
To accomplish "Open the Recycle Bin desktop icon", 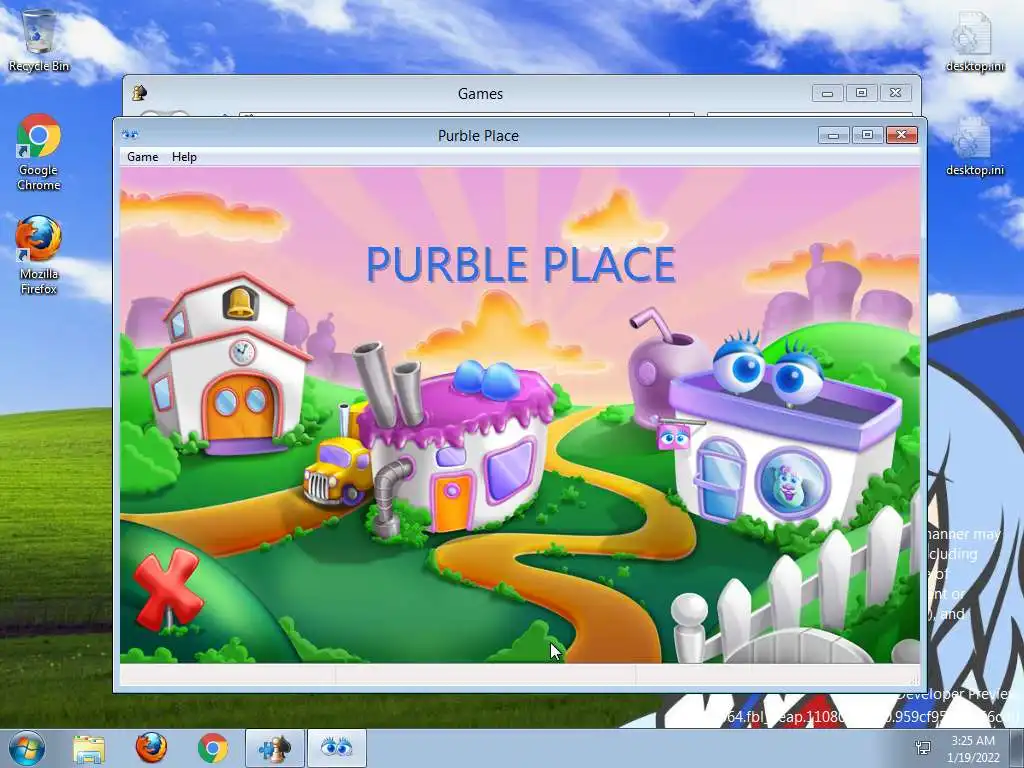I will [39, 40].
